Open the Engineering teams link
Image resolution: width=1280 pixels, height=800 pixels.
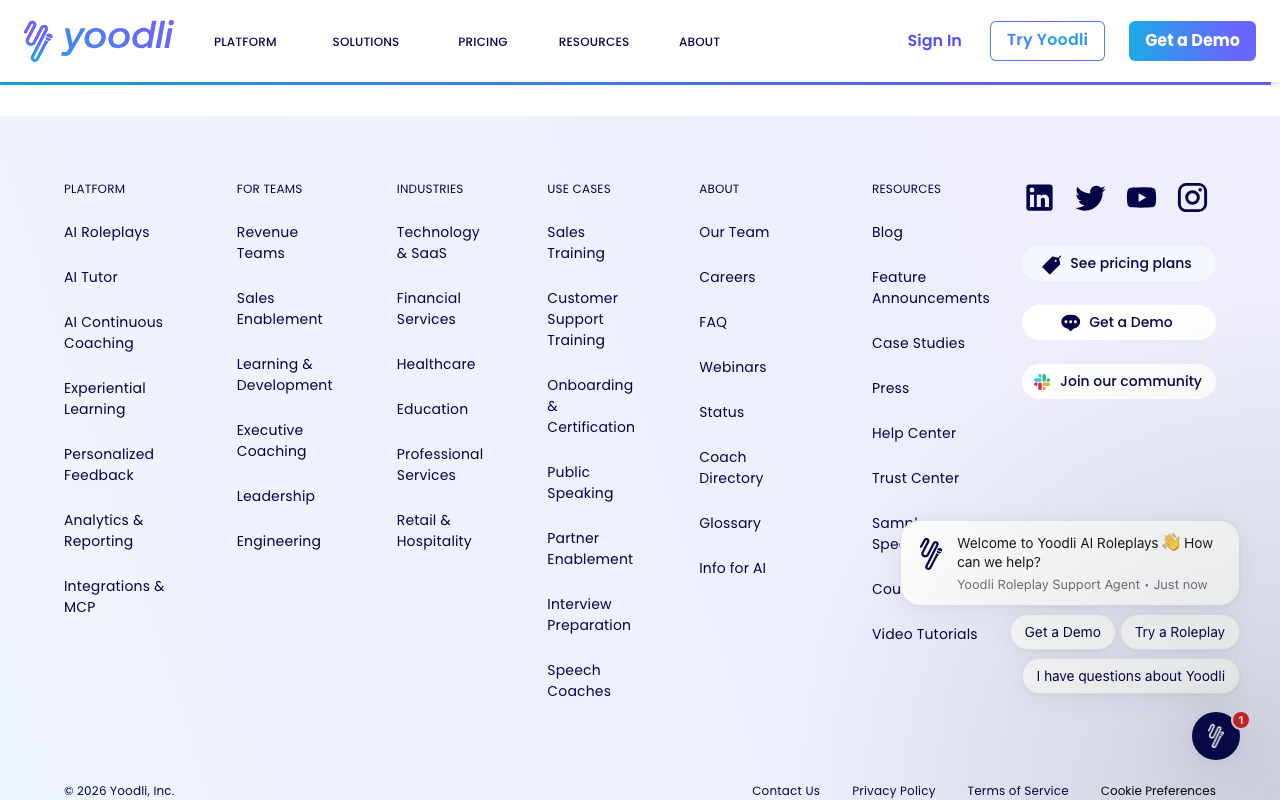[x=279, y=541]
